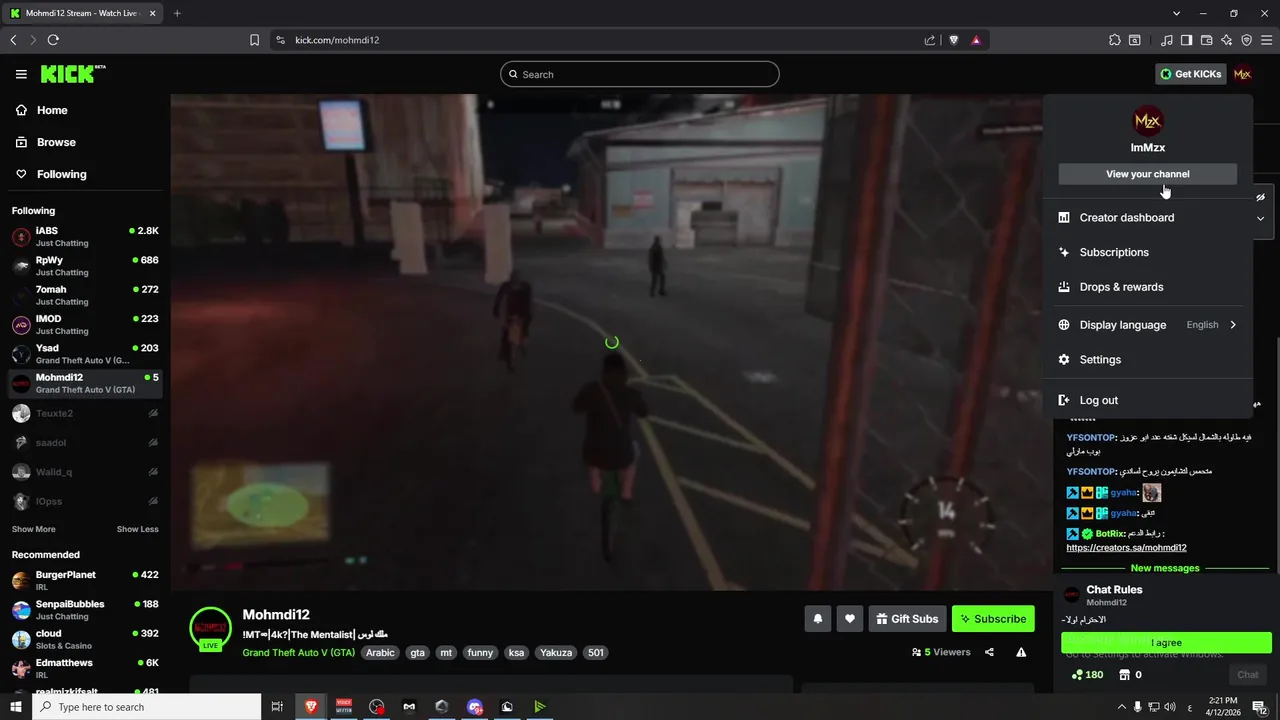Open SenpaiBubbles recommended channel
This screenshot has height=720, width=1280.
(85, 610)
